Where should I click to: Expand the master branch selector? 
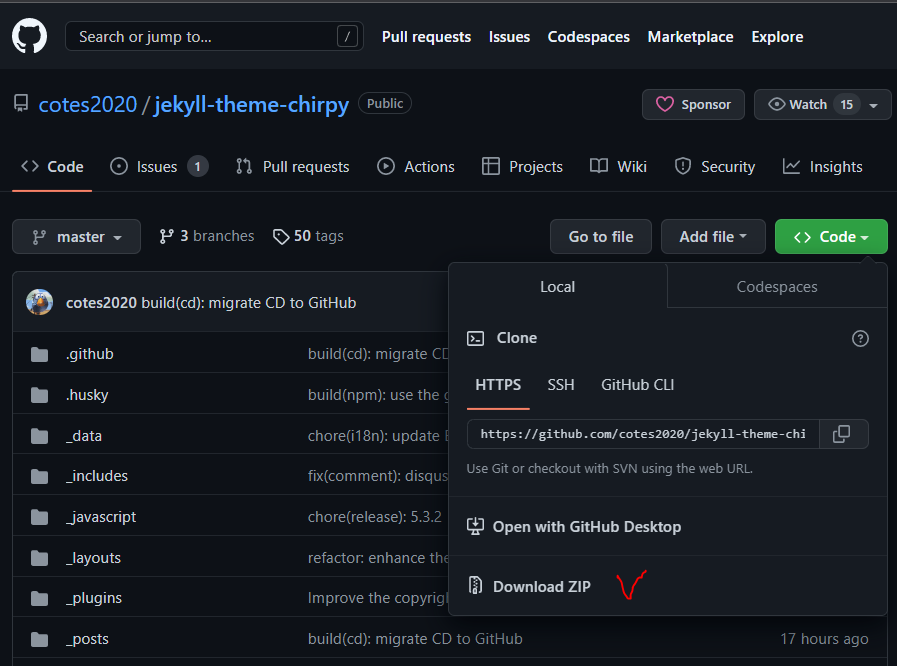(76, 236)
